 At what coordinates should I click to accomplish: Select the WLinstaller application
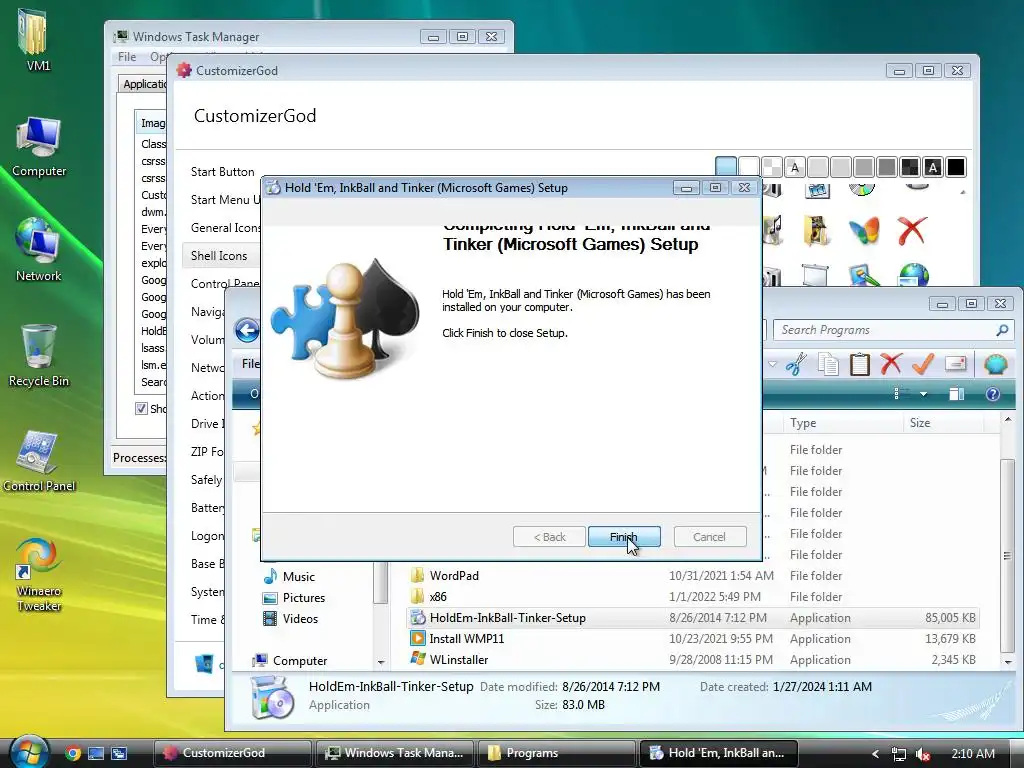point(692,660)
